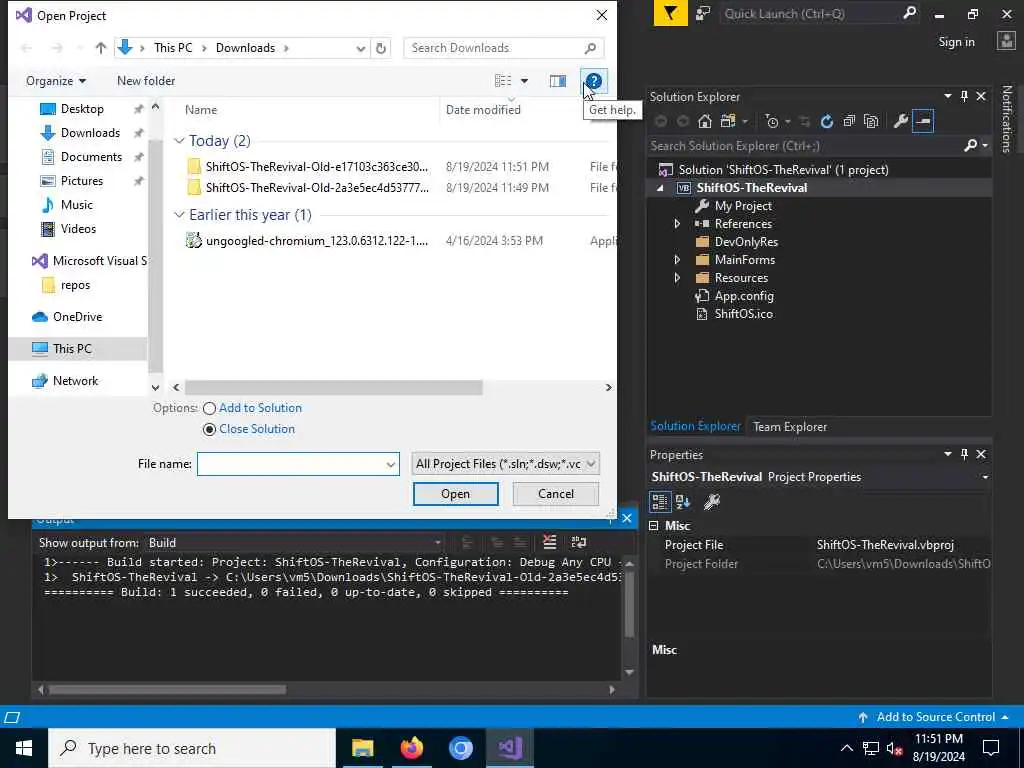1024x768 pixels.
Task: Pin the Solution Explorer panel with pushpin
Action: click(964, 97)
